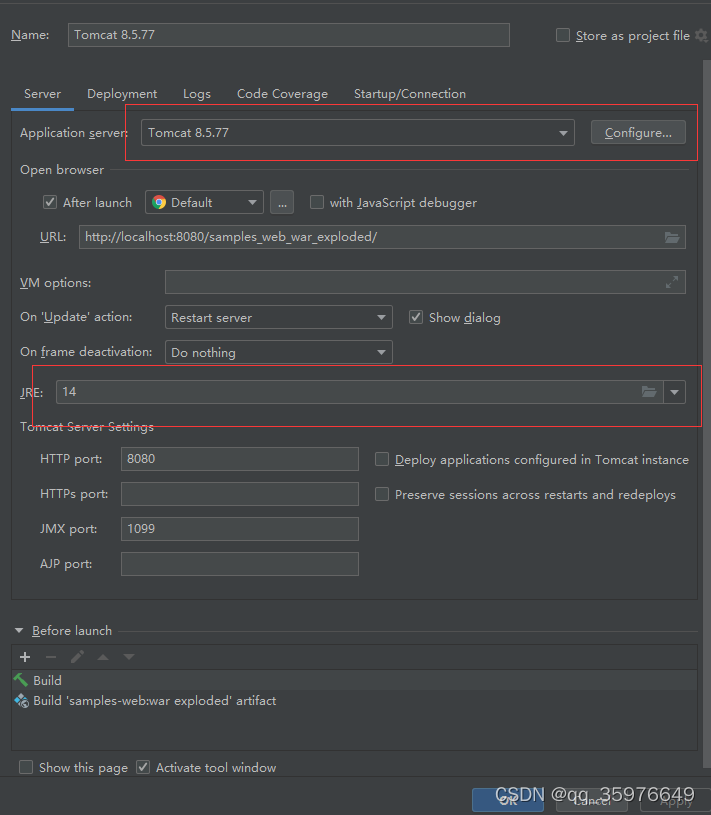
Task: Expand the VM options field editor
Action: [x=672, y=282]
